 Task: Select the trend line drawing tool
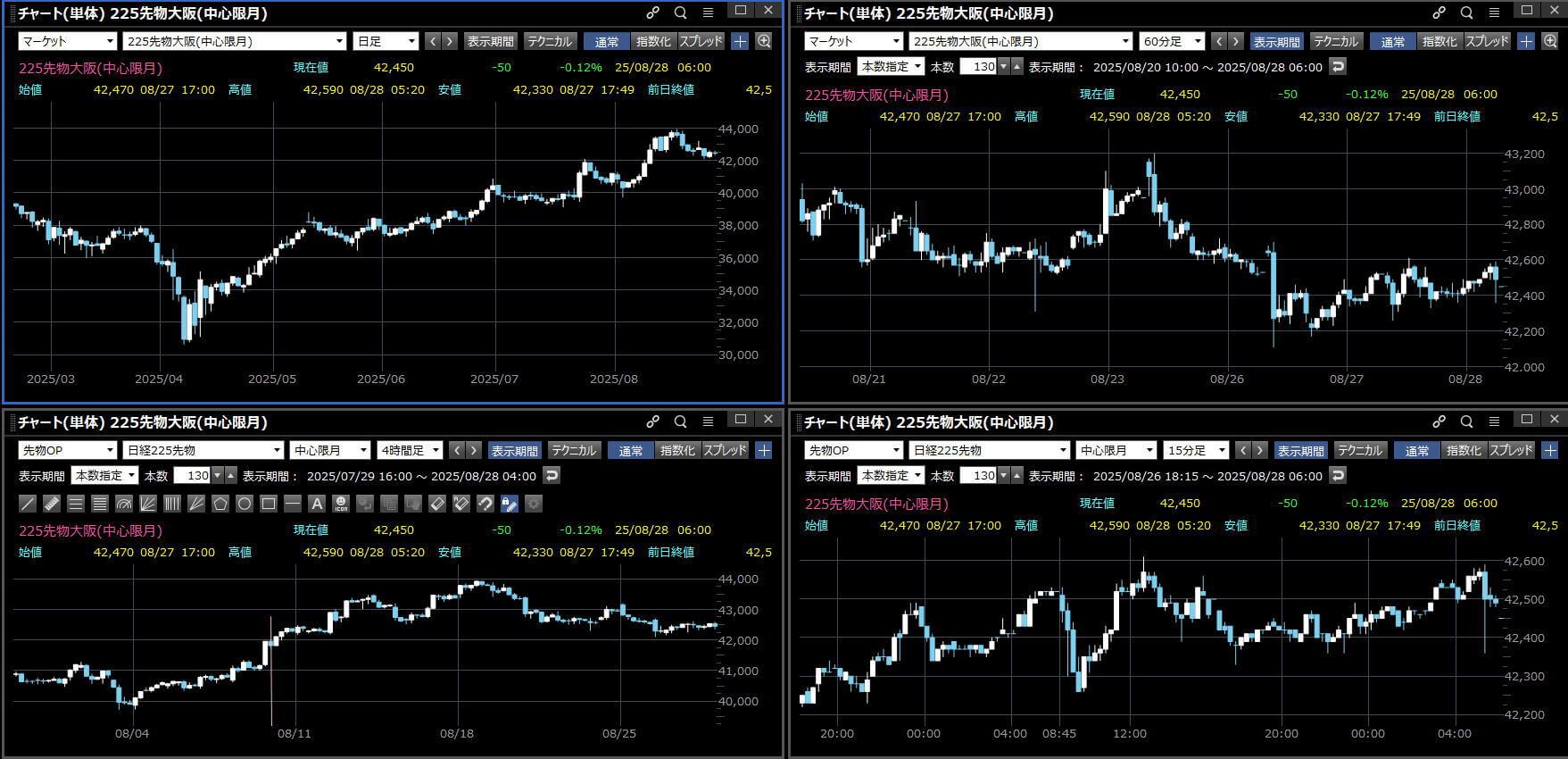click(28, 504)
